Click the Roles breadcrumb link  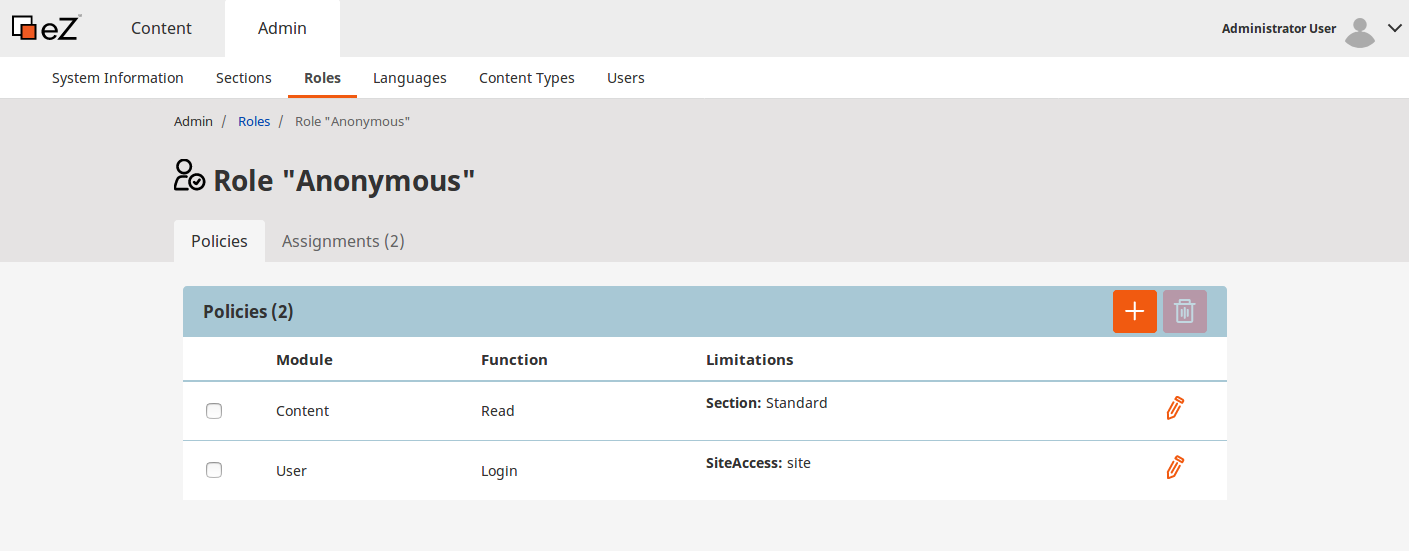[x=254, y=121]
